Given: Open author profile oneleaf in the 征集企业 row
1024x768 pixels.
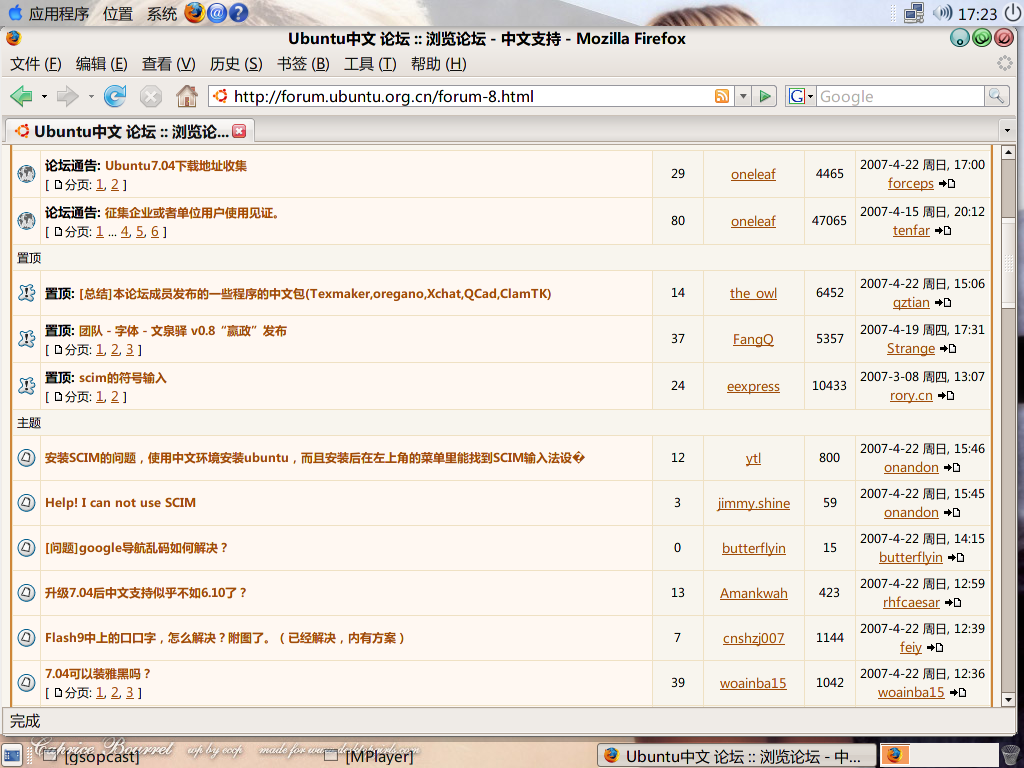Looking at the screenshot, I should pyautogui.click(x=753, y=221).
